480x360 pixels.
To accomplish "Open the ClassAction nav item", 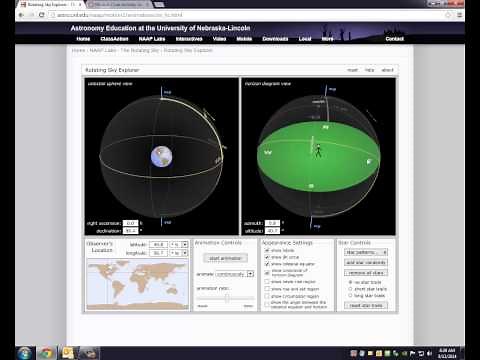I will [x=114, y=39].
